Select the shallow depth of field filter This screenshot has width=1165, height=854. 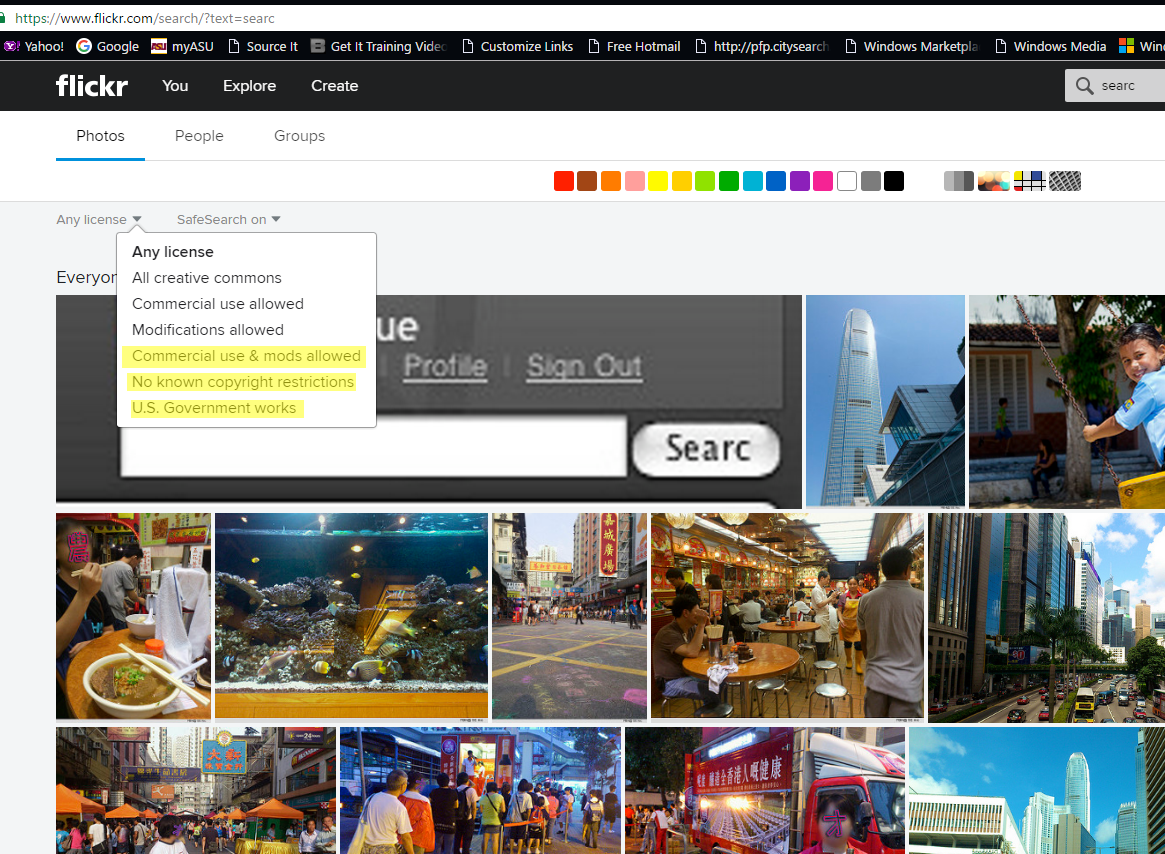tap(993, 181)
